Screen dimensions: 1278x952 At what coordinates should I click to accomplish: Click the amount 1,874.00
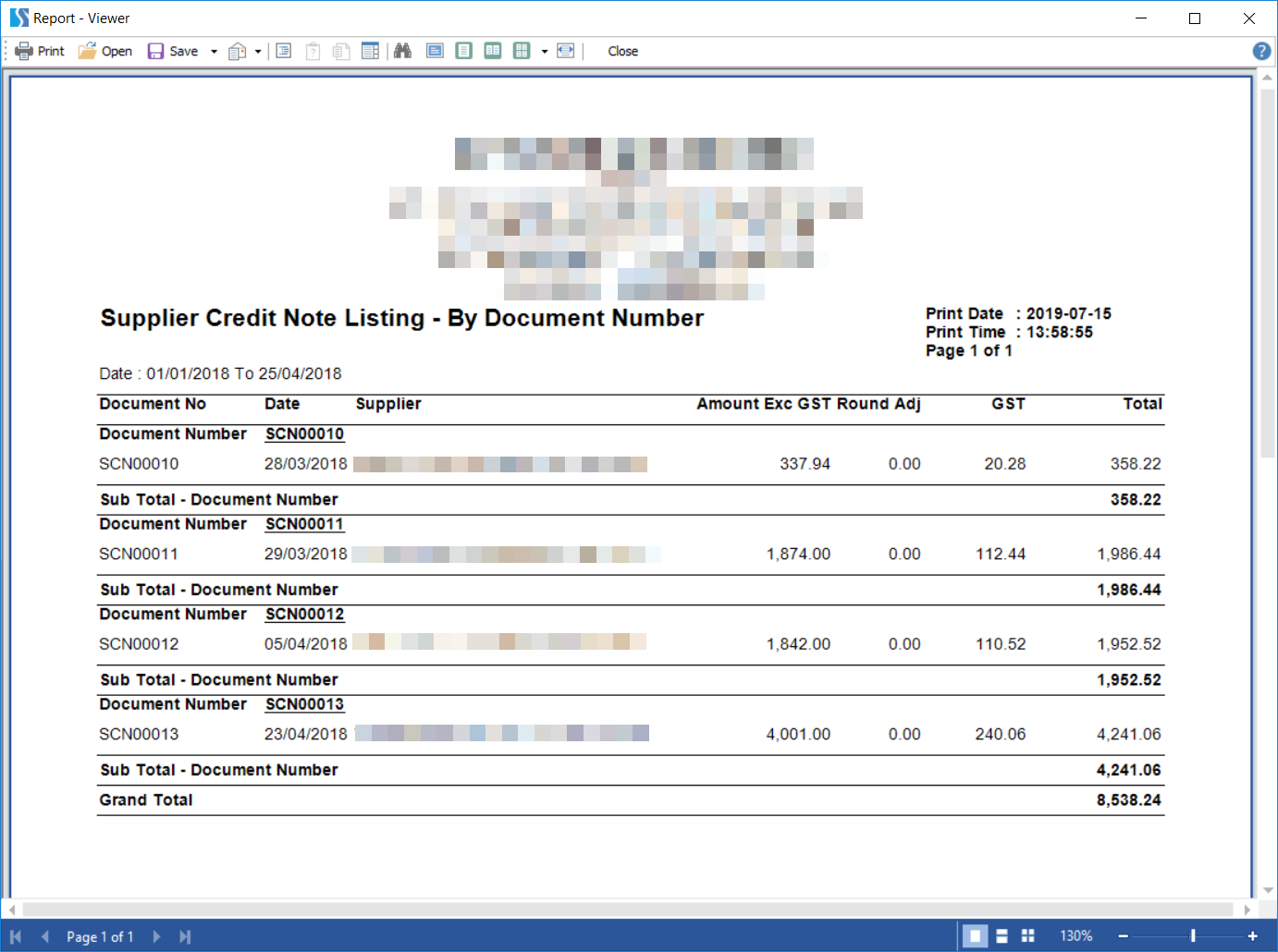798,555
